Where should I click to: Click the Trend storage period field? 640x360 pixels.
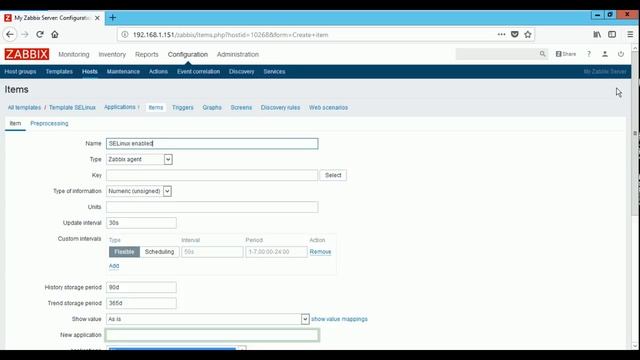point(142,303)
